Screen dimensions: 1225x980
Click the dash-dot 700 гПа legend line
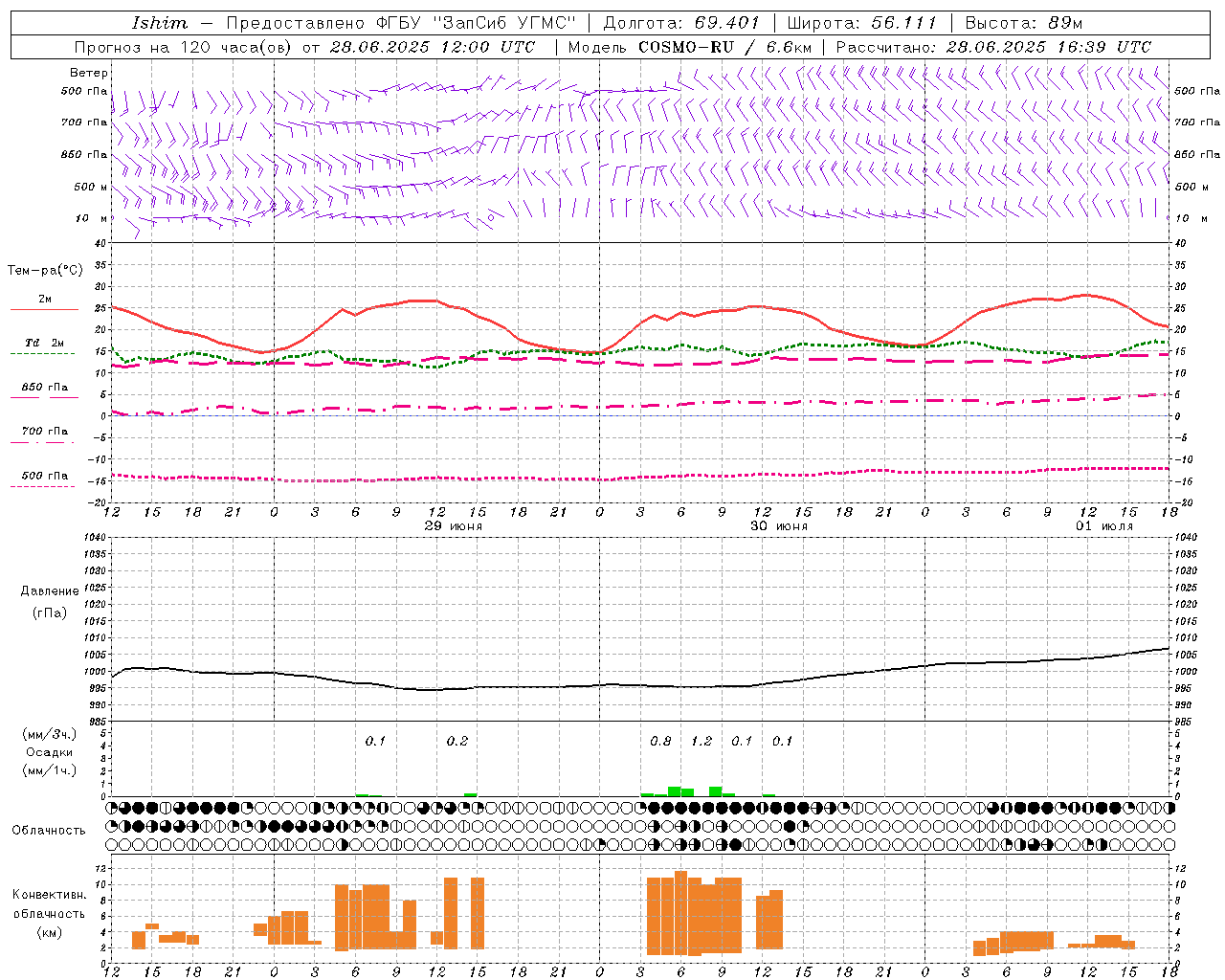point(42,442)
